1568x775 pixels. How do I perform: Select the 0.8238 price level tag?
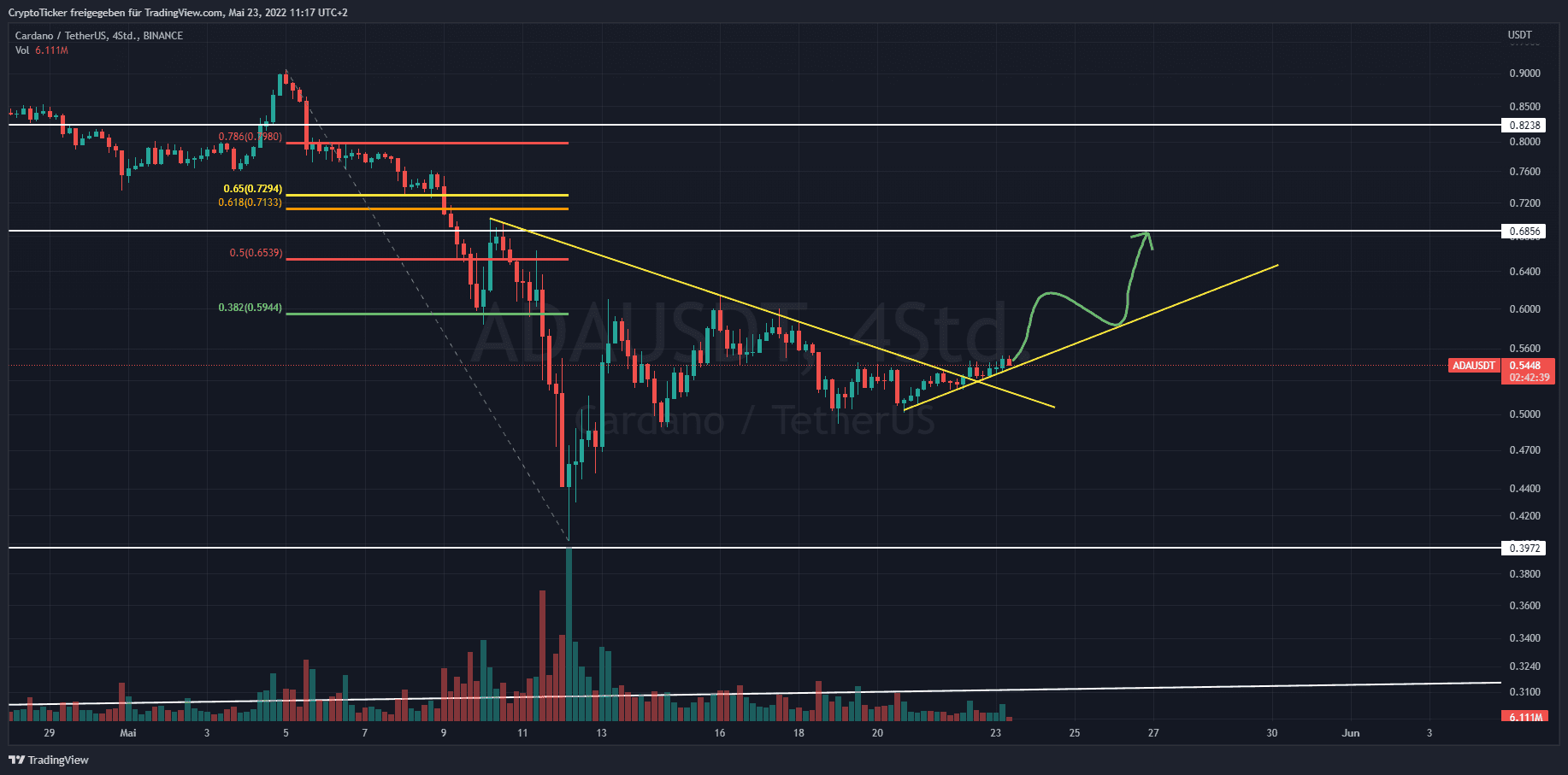(1524, 125)
